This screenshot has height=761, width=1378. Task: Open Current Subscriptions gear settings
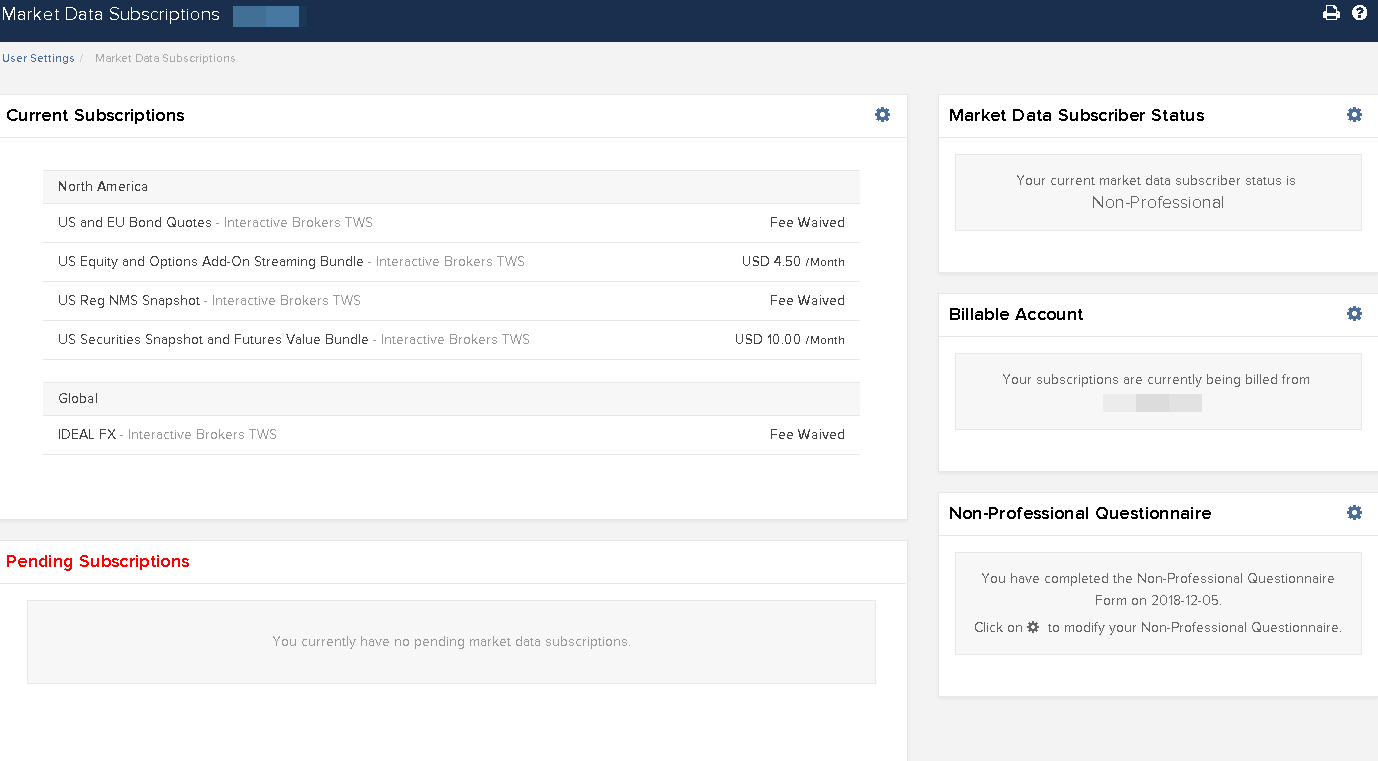pyautogui.click(x=882, y=115)
